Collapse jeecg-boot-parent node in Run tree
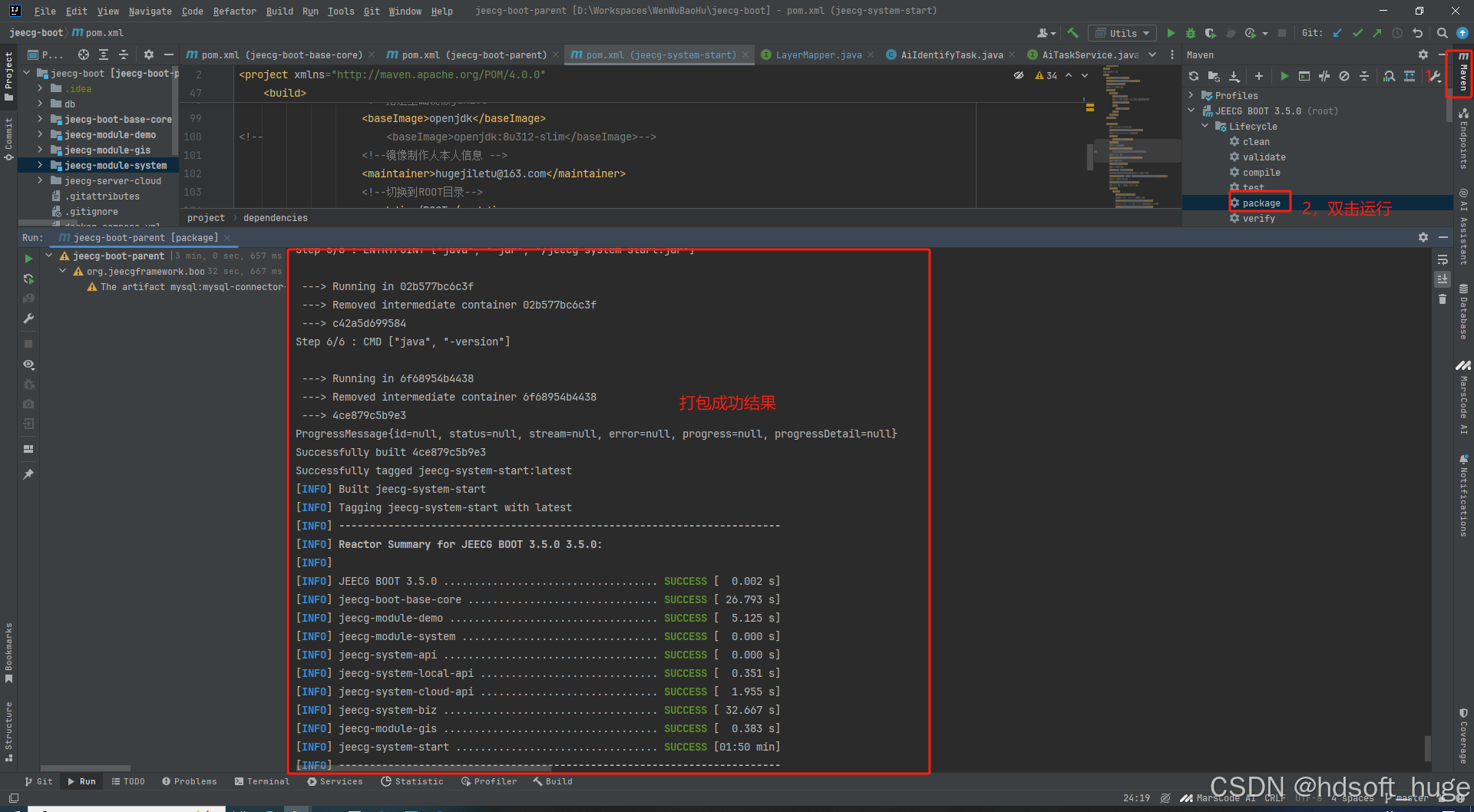Screen dimensions: 1474x812 click(49, 256)
